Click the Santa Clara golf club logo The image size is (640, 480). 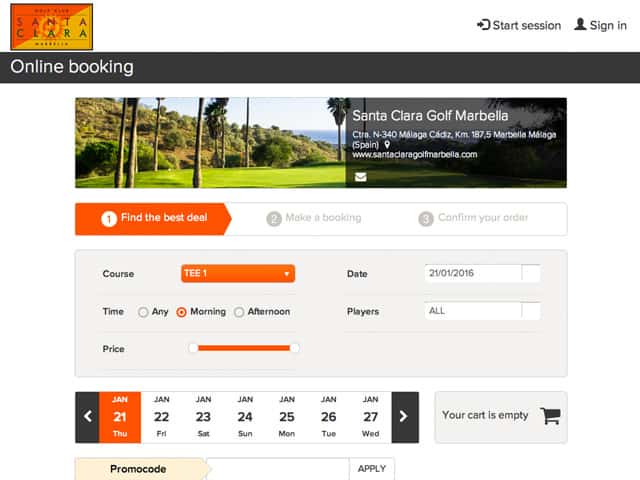(x=51, y=27)
